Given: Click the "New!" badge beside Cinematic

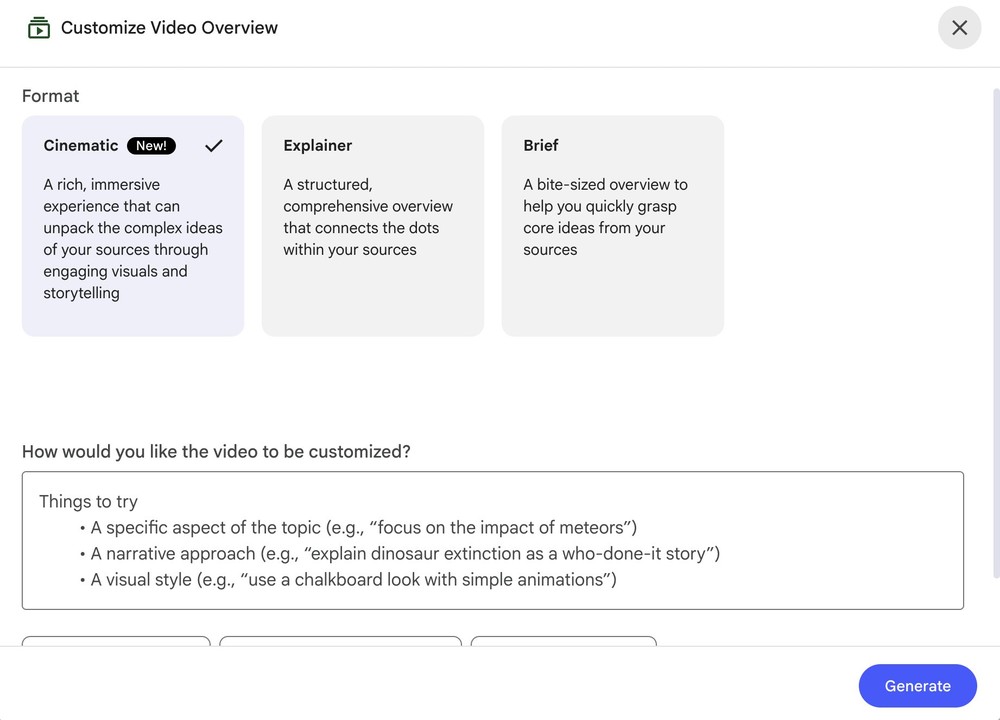Looking at the screenshot, I should click(x=151, y=146).
